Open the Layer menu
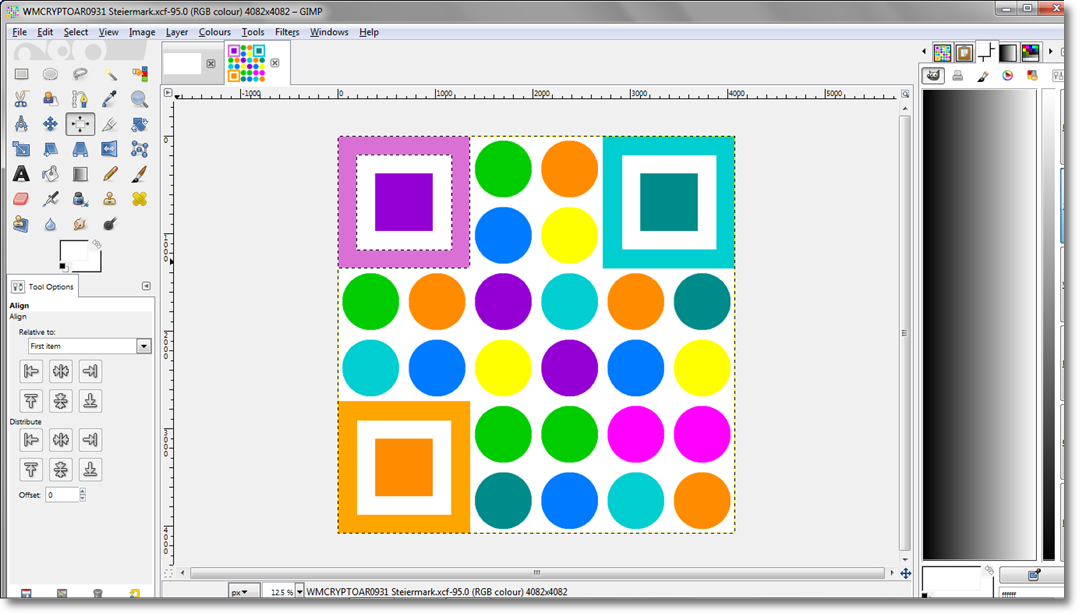 tap(177, 32)
